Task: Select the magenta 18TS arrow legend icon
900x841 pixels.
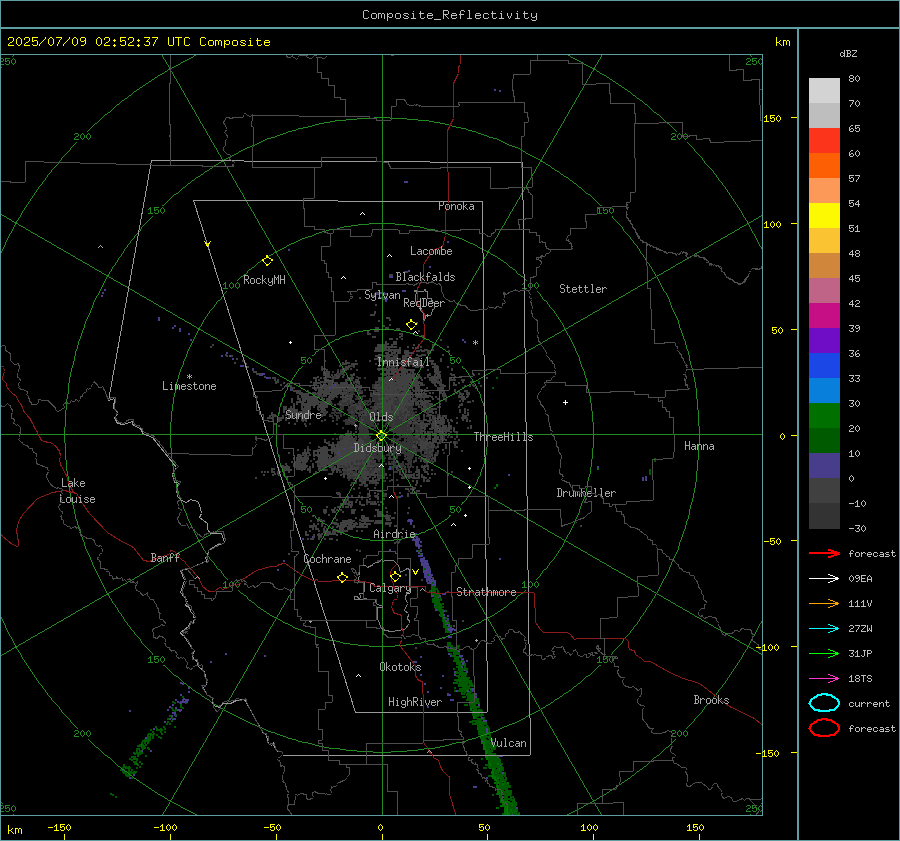Action: (824, 679)
